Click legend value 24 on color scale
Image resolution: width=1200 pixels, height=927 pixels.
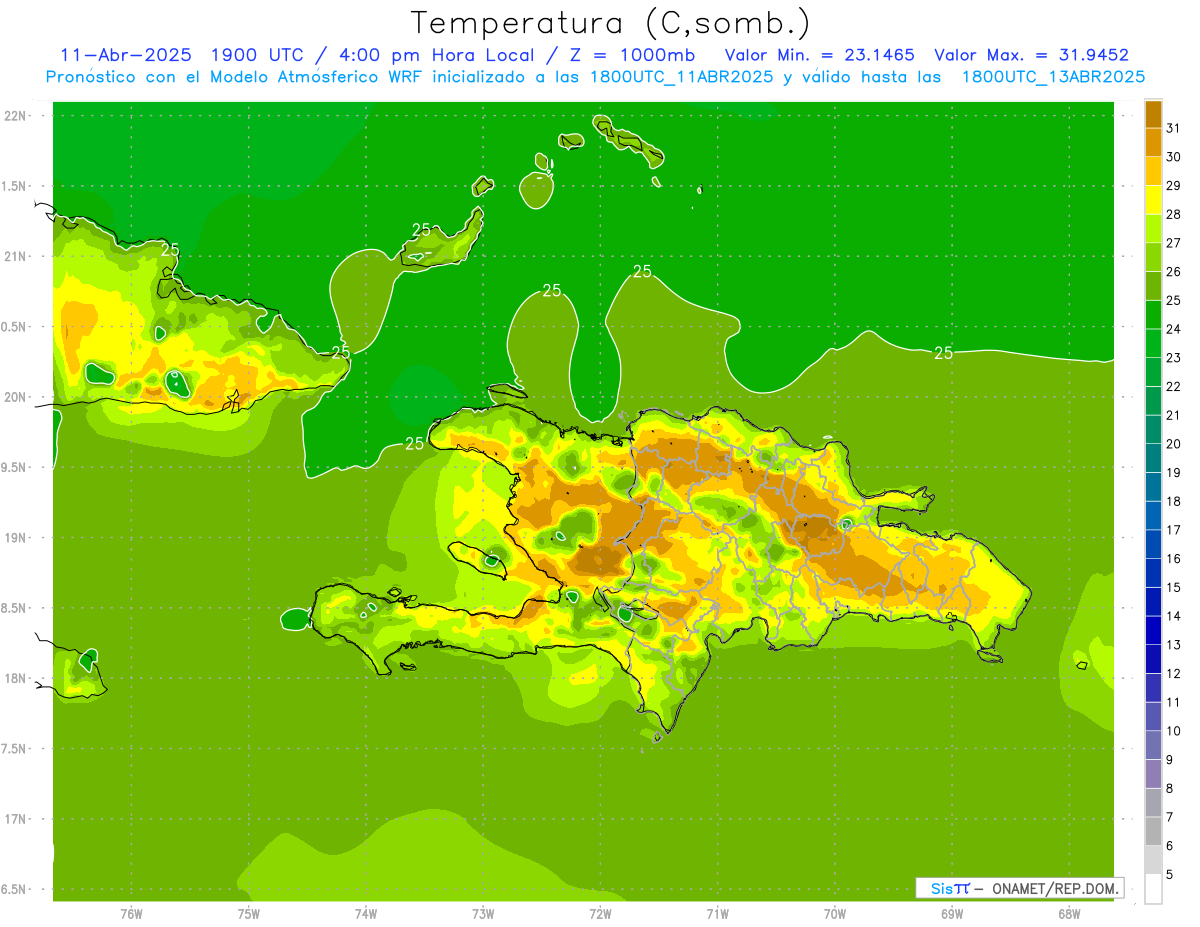point(1174,329)
